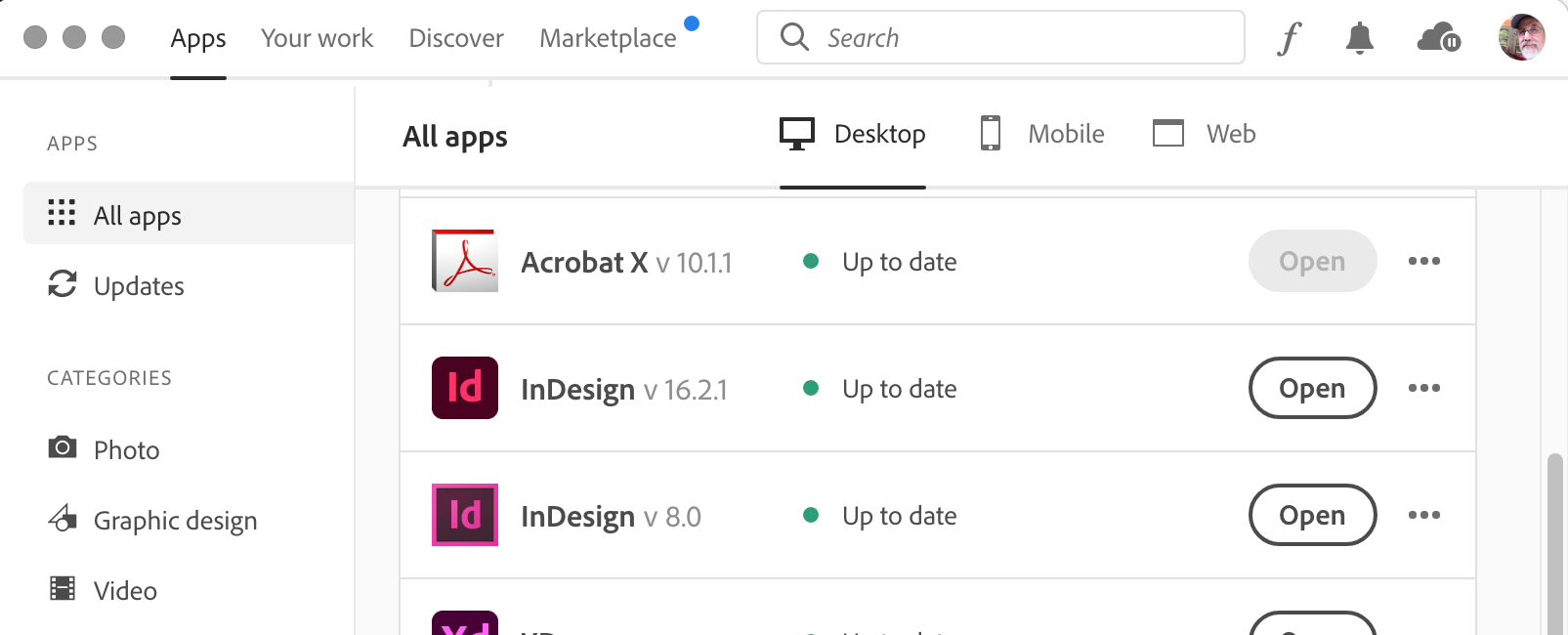
Task: Open InDesign v 16.2.1
Action: (x=1312, y=388)
